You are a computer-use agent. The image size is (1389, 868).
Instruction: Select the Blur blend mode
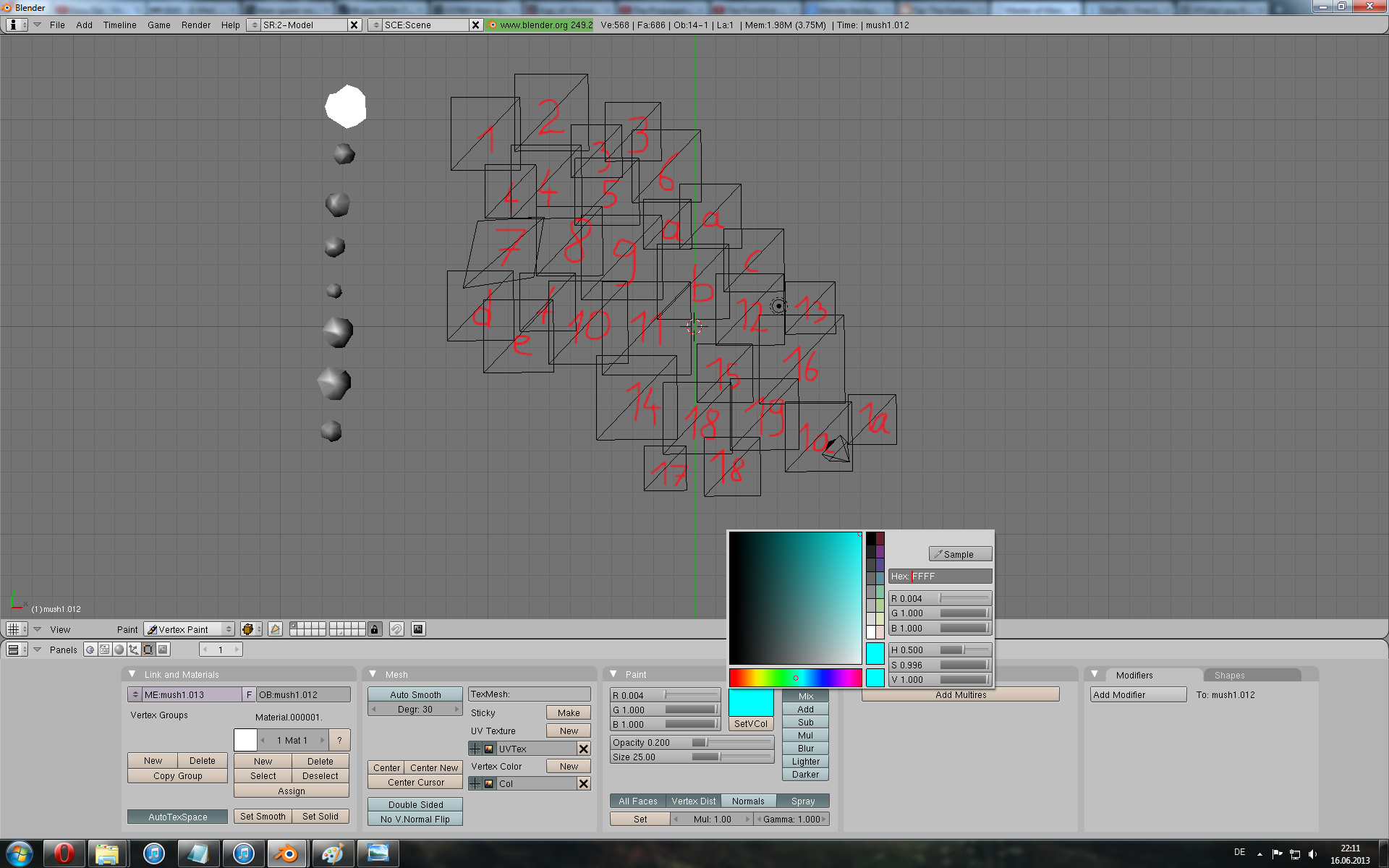coord(806,748)
